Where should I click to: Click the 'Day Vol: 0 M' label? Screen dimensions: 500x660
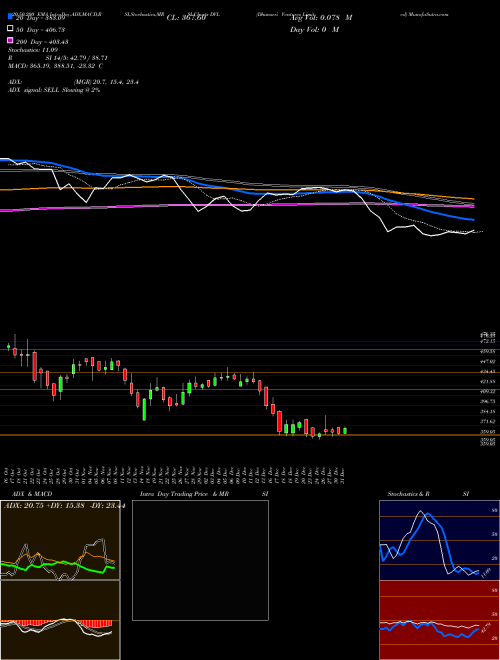[x=314, y=30]
